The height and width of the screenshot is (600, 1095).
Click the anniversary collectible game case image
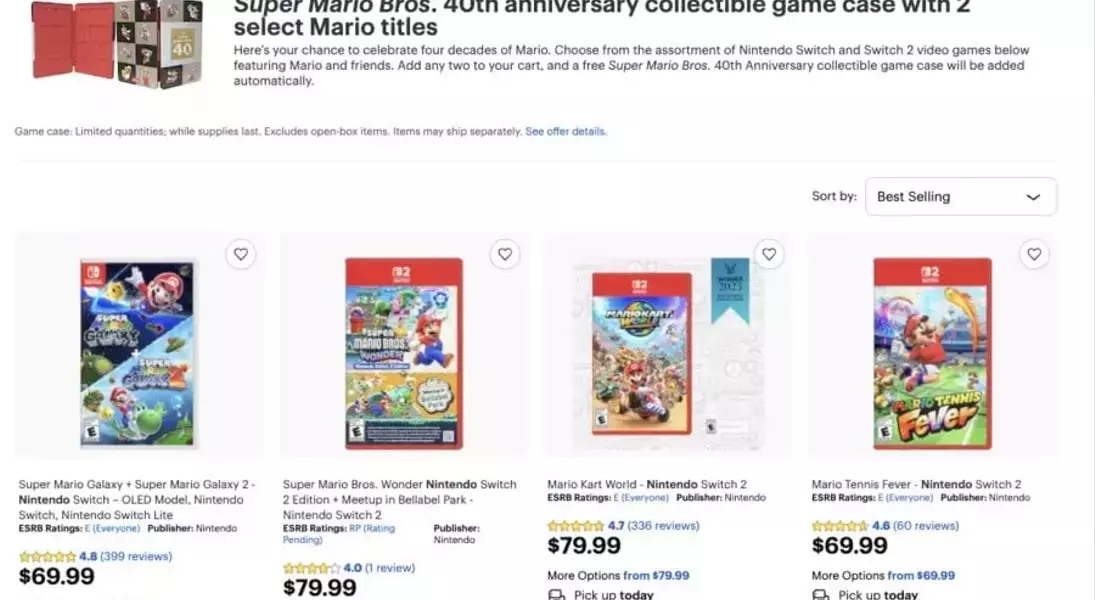117,42
